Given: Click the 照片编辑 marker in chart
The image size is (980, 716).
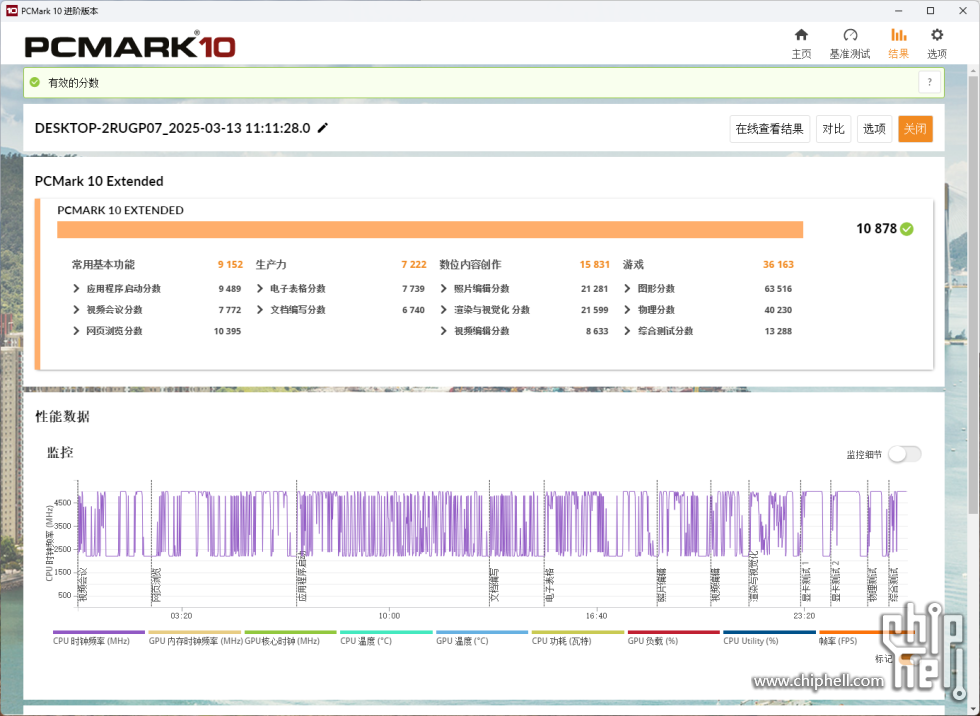Looking at the screenshot, I should coord(661,585).
